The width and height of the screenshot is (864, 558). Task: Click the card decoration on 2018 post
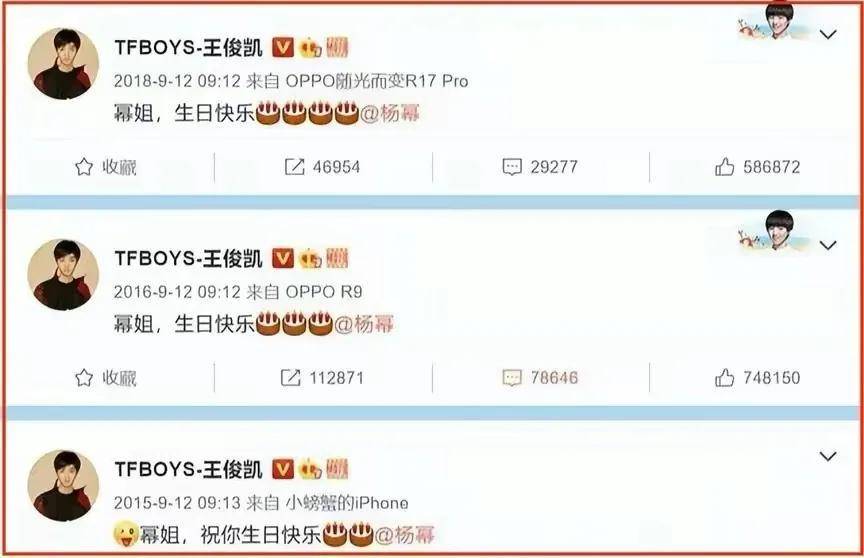(774, 22)
